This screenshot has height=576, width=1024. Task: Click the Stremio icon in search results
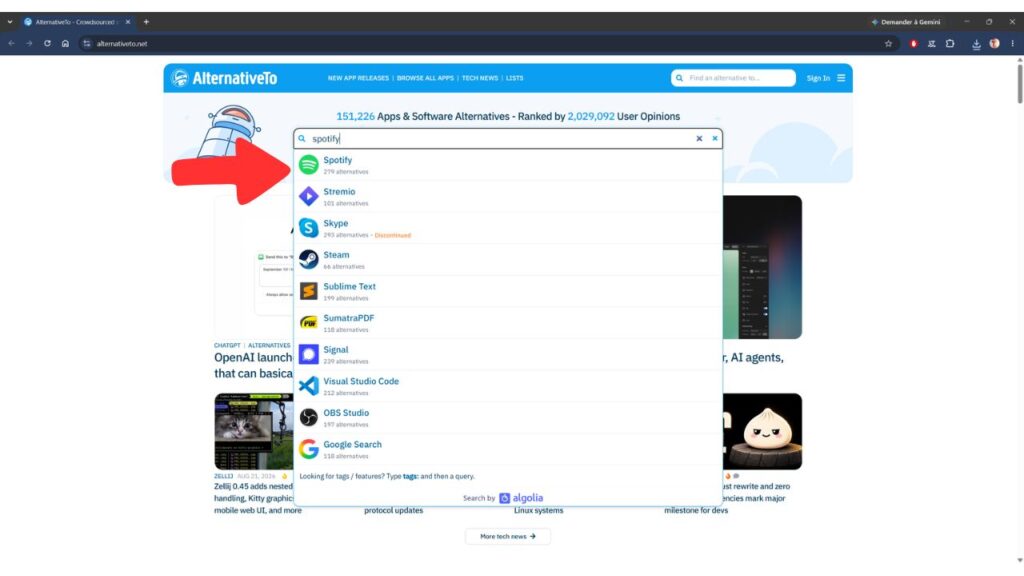click(x=308, y=196)
